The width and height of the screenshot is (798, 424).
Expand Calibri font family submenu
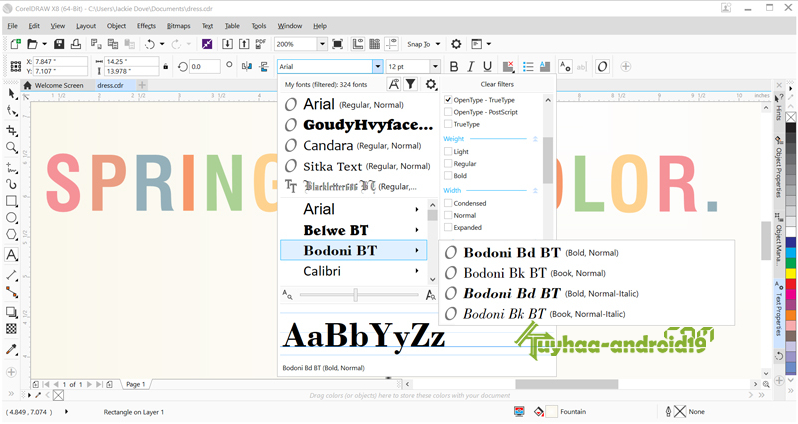point(417,271)
